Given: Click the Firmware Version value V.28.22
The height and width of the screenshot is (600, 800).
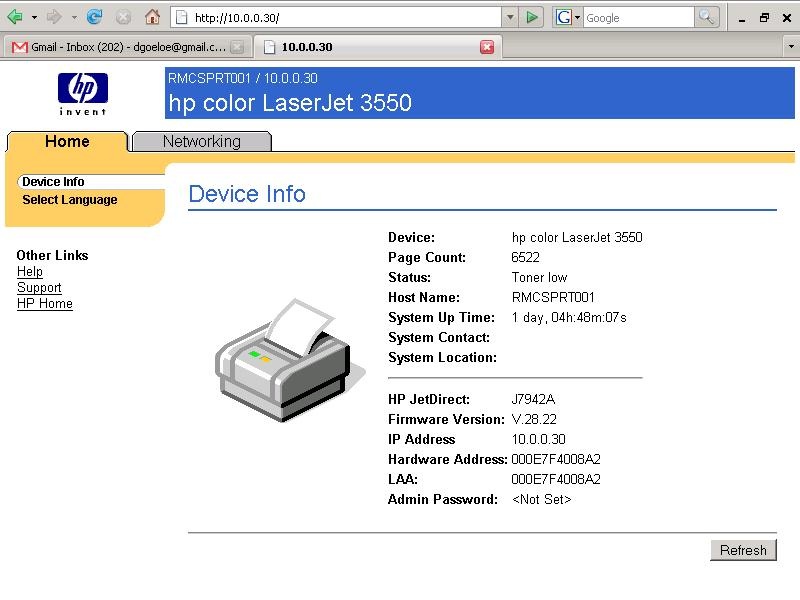Looking at the screenshot, I should point(534,419).
